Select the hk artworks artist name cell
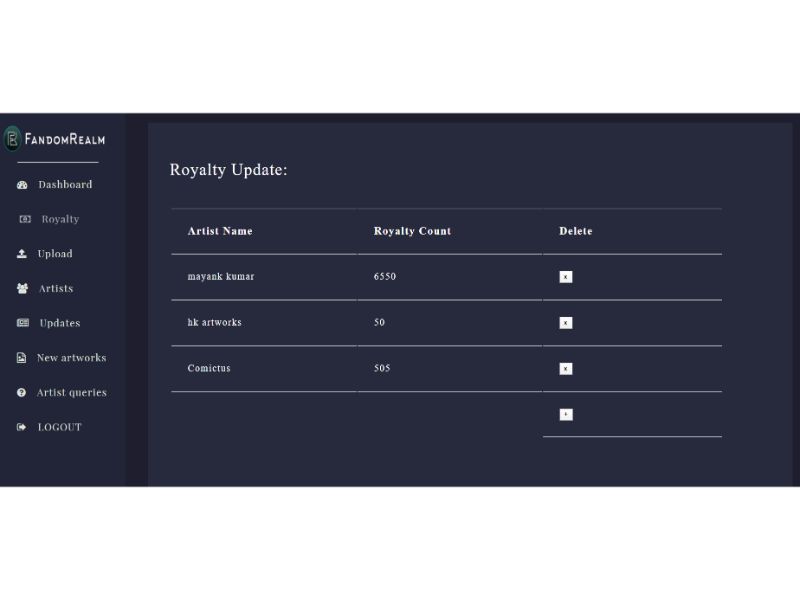The height and width of the screenshot is (600, 800). [214, 323]
